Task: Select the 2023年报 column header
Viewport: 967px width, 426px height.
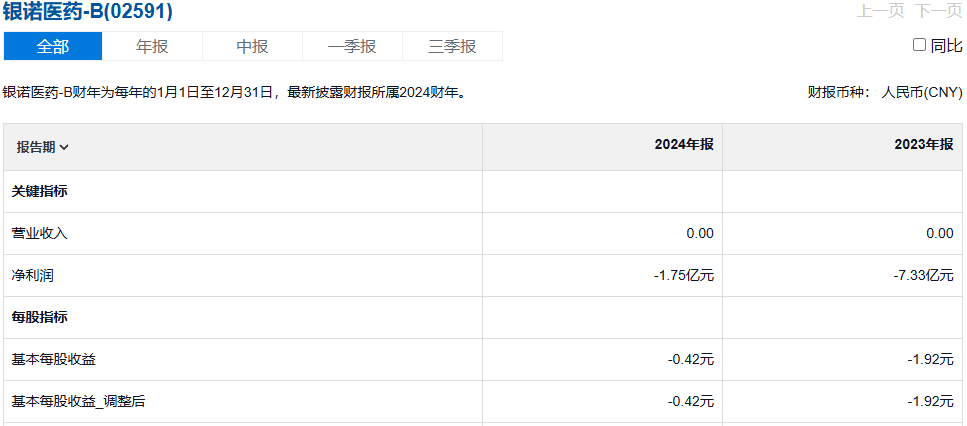Action: 924,145
